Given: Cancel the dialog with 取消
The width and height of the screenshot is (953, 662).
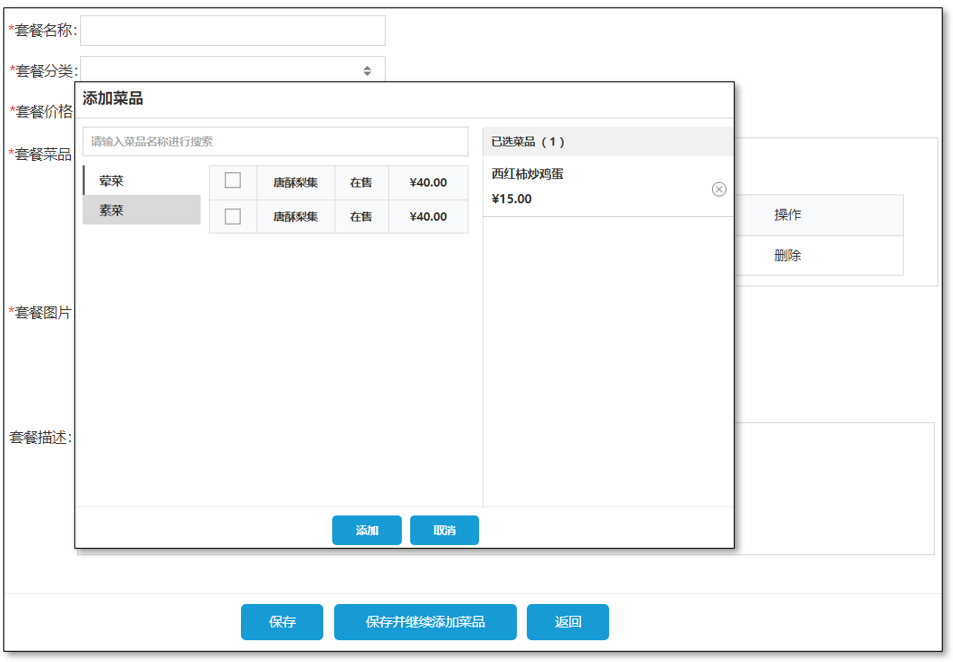Looking at the screenshot, I should [444, 530].
